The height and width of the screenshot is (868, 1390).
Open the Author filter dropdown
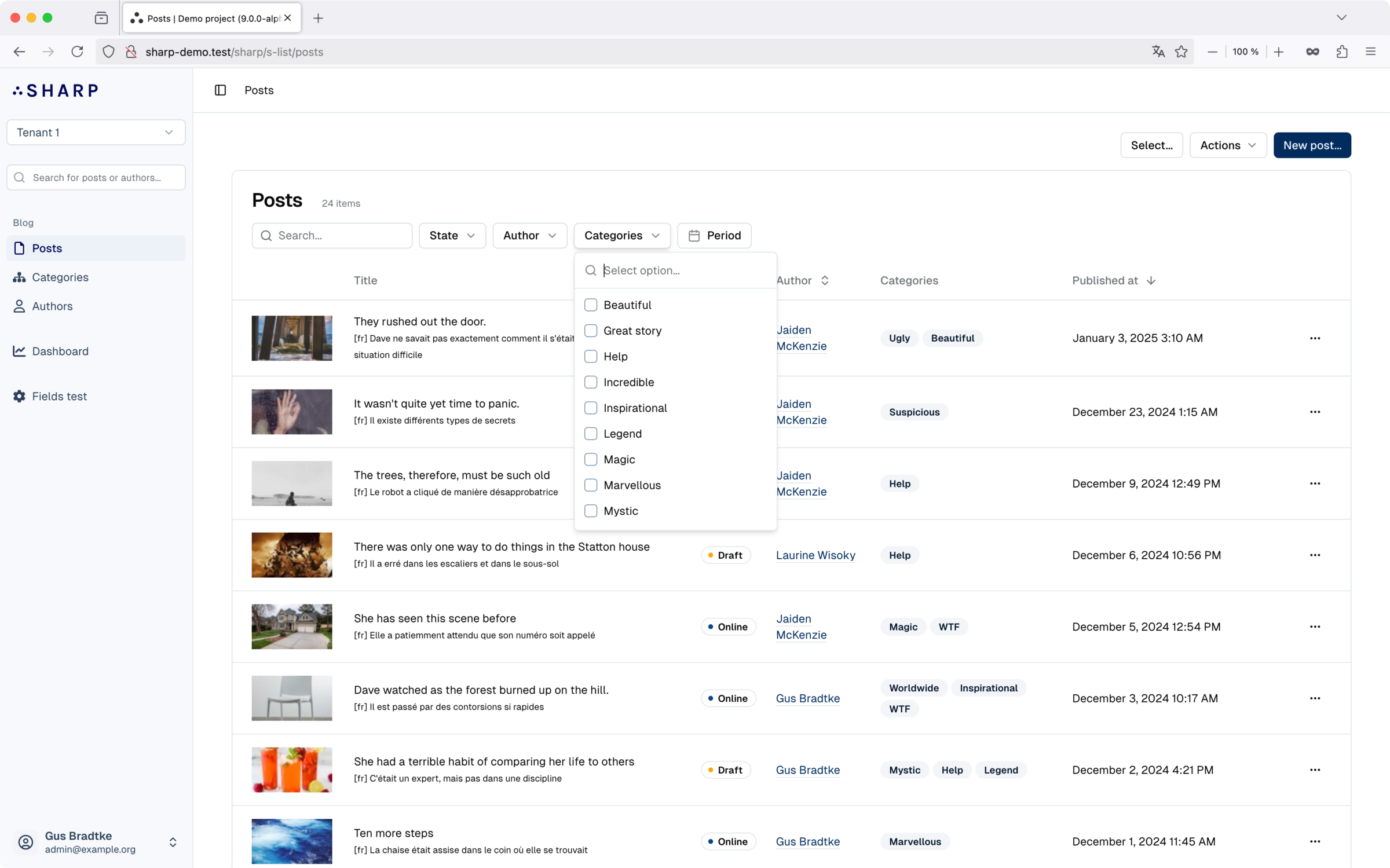528,235
